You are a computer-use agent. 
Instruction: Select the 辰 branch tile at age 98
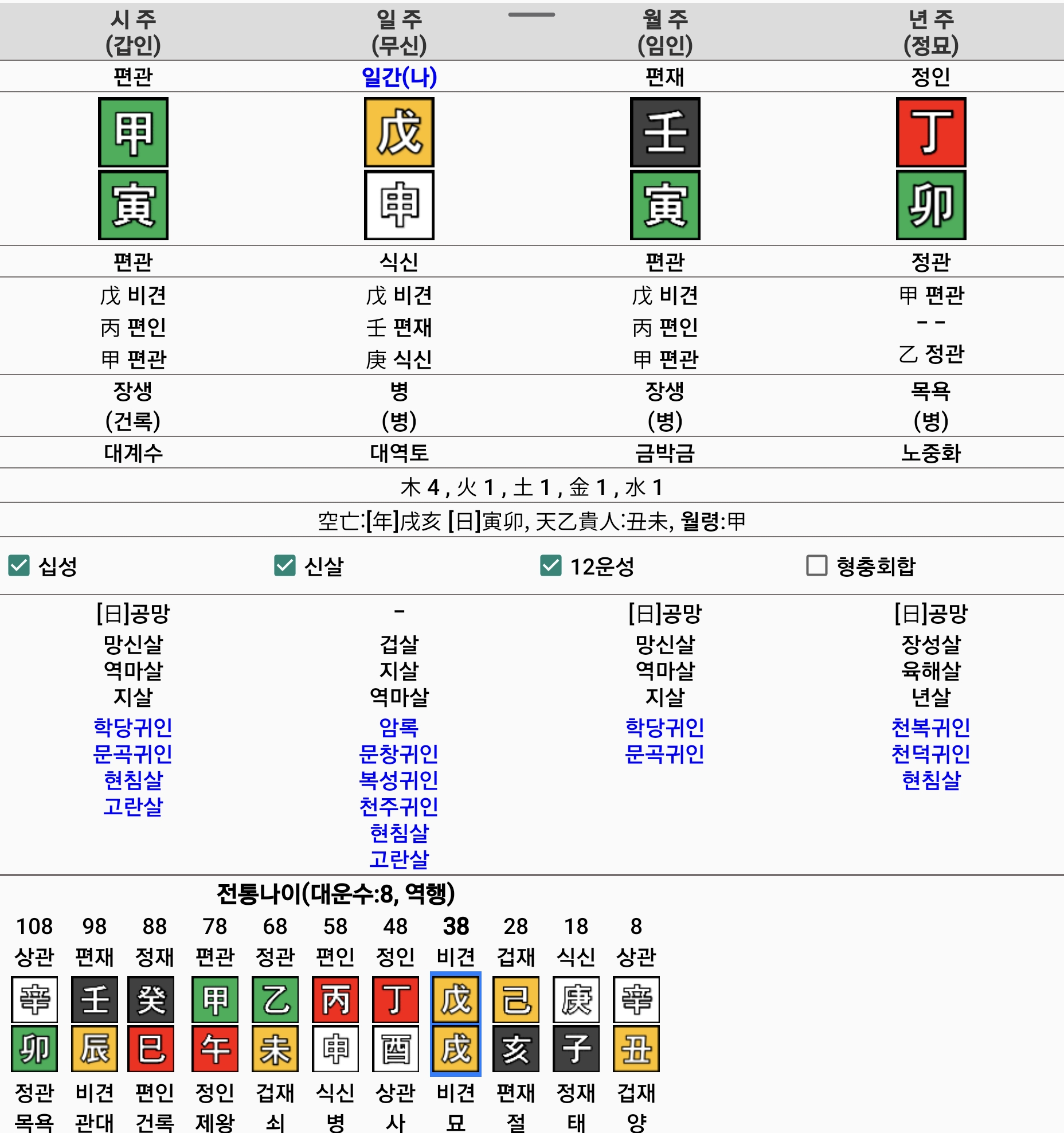pos(95,1049)
